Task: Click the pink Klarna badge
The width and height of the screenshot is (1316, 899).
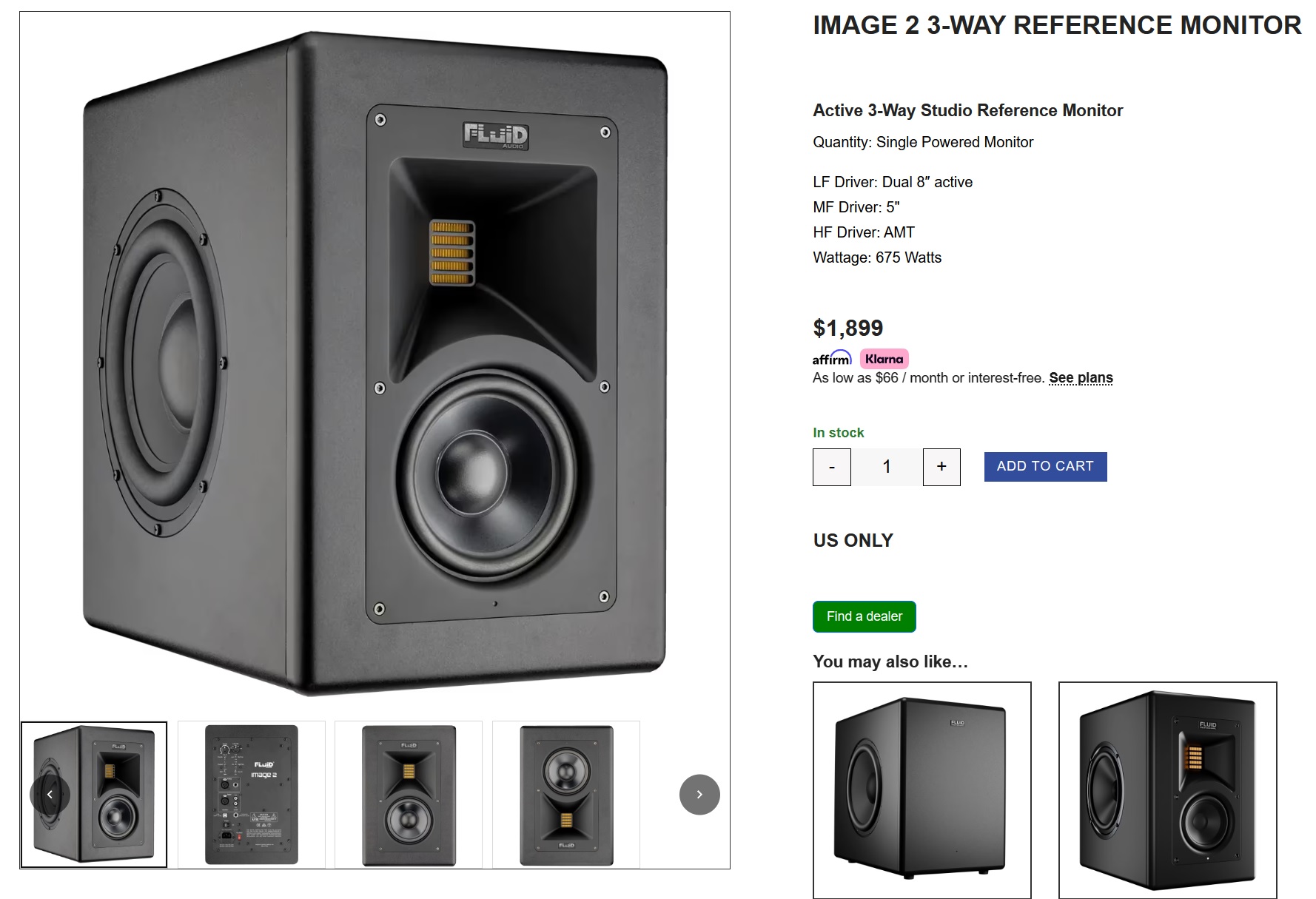Action: click(884, 359)
